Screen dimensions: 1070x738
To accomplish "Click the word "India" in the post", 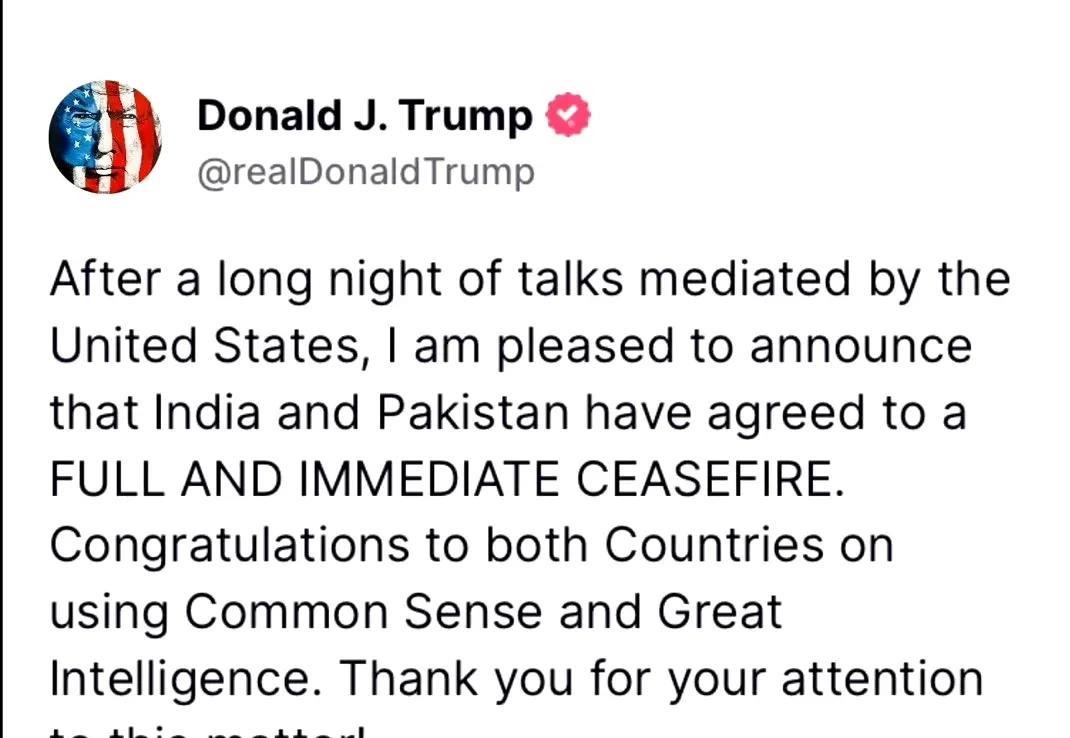I will click(x=207, y=412).
